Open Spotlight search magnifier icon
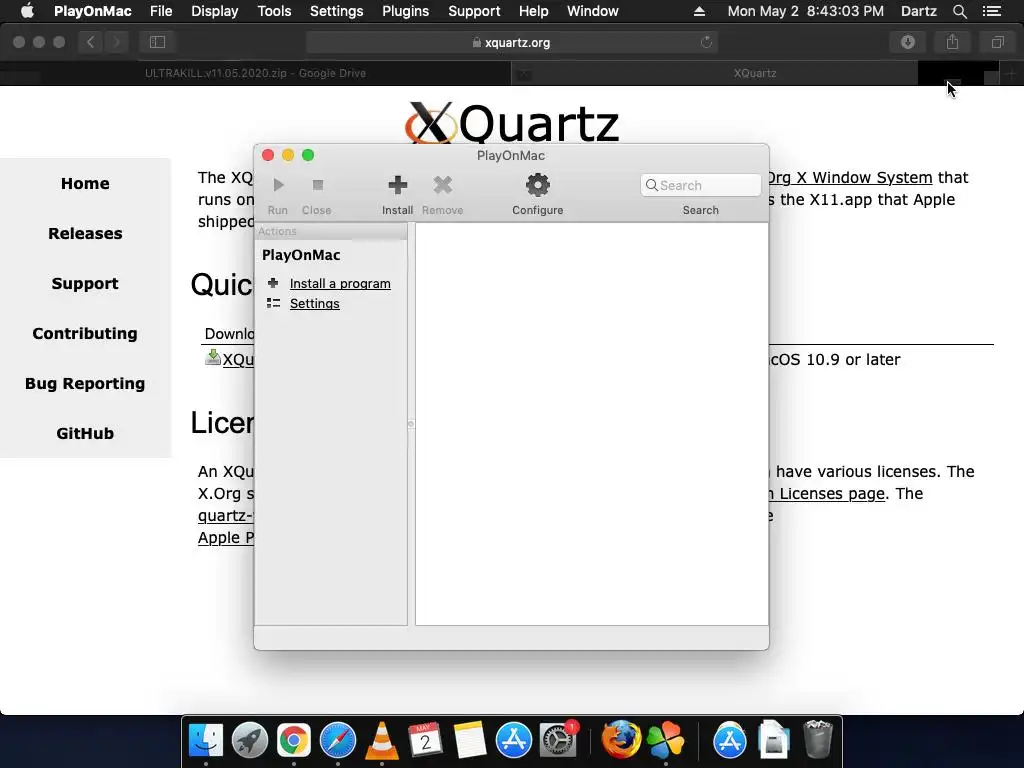1024x768 pixels. click(x=959, y=11)
